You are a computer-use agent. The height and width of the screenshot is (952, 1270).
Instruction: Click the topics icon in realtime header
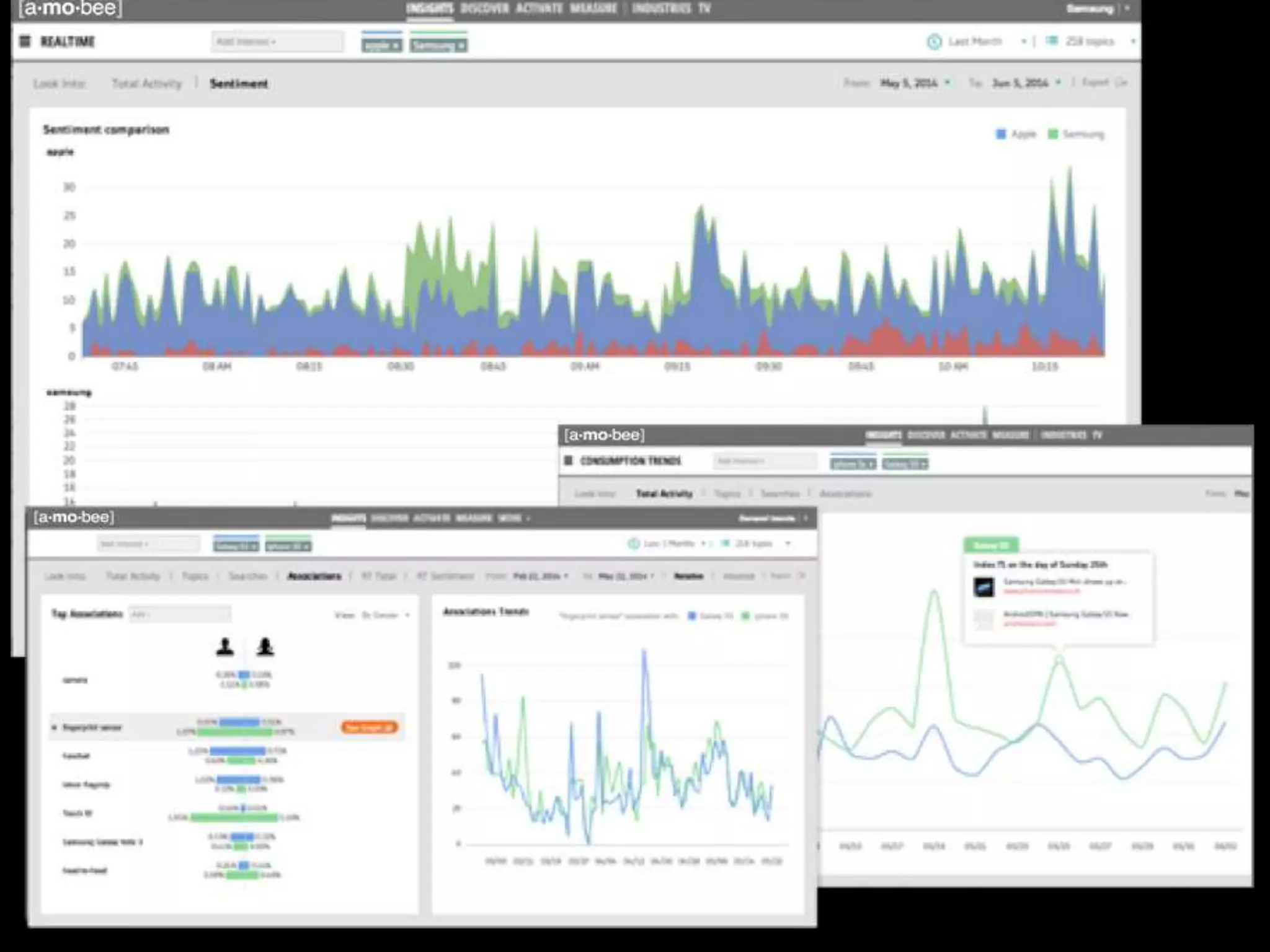point(1052,41)
